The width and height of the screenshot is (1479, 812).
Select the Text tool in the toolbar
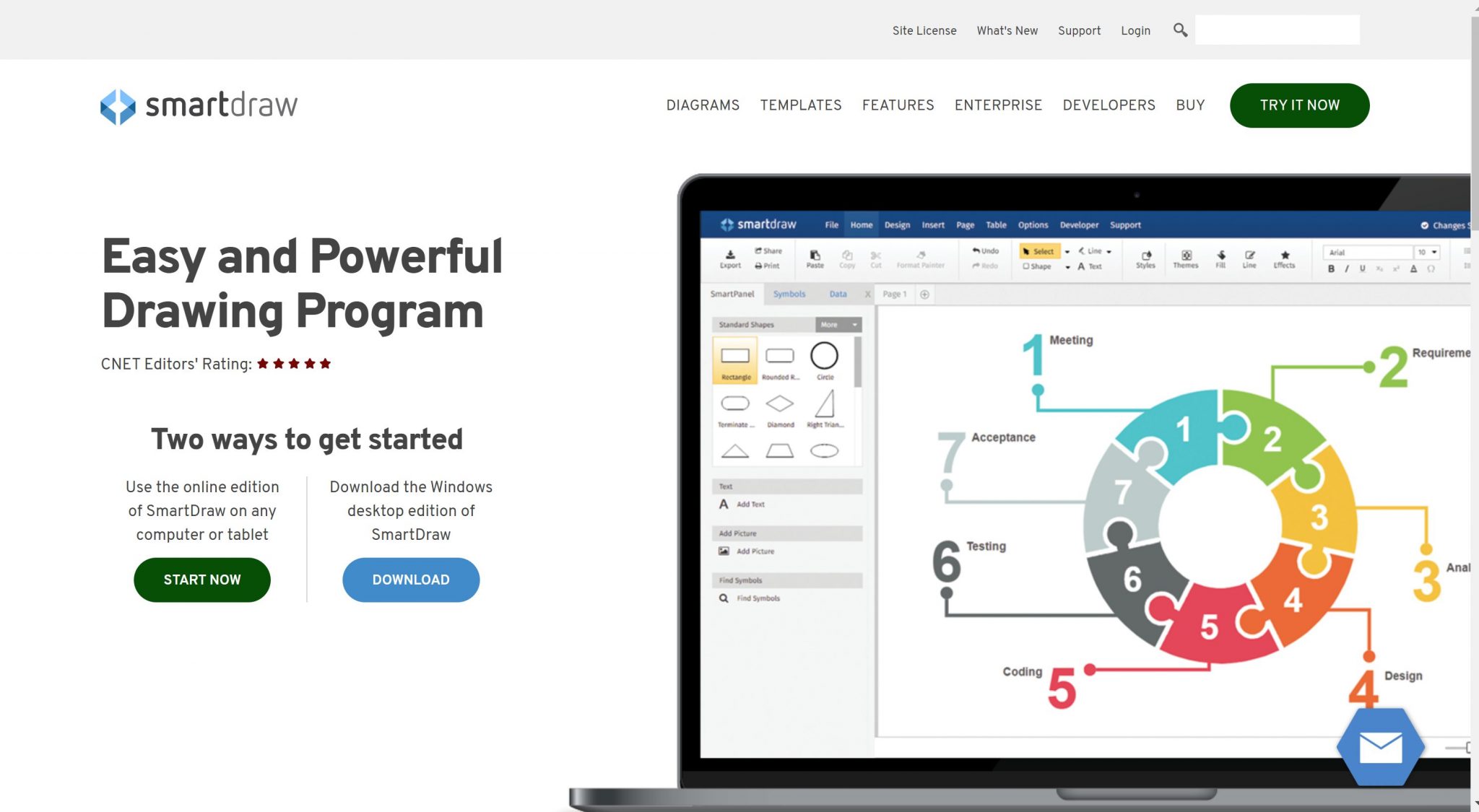coord(1090,266)
